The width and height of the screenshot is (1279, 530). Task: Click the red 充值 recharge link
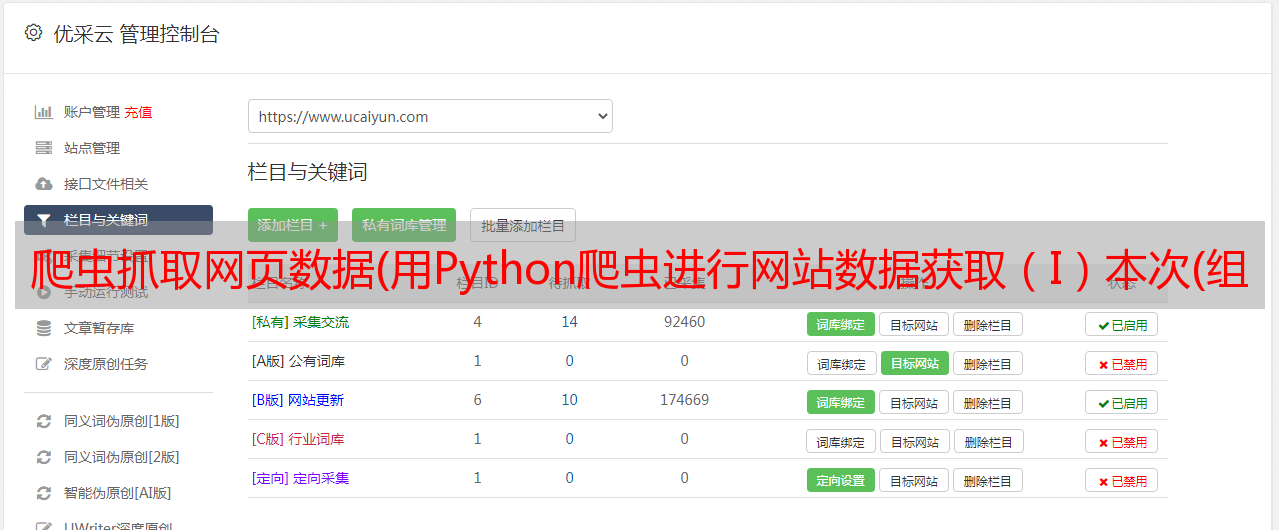coord(139,112)
